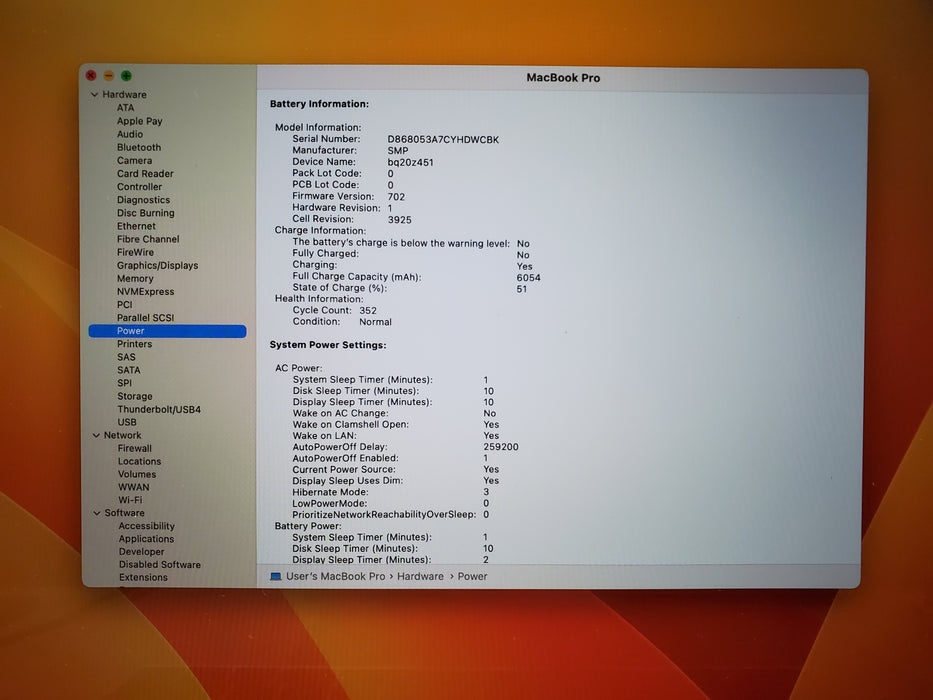The width and height of the screenshot is (933, 700).
Task: Click Power in the path bar
Action: click(x=472, y=577)
